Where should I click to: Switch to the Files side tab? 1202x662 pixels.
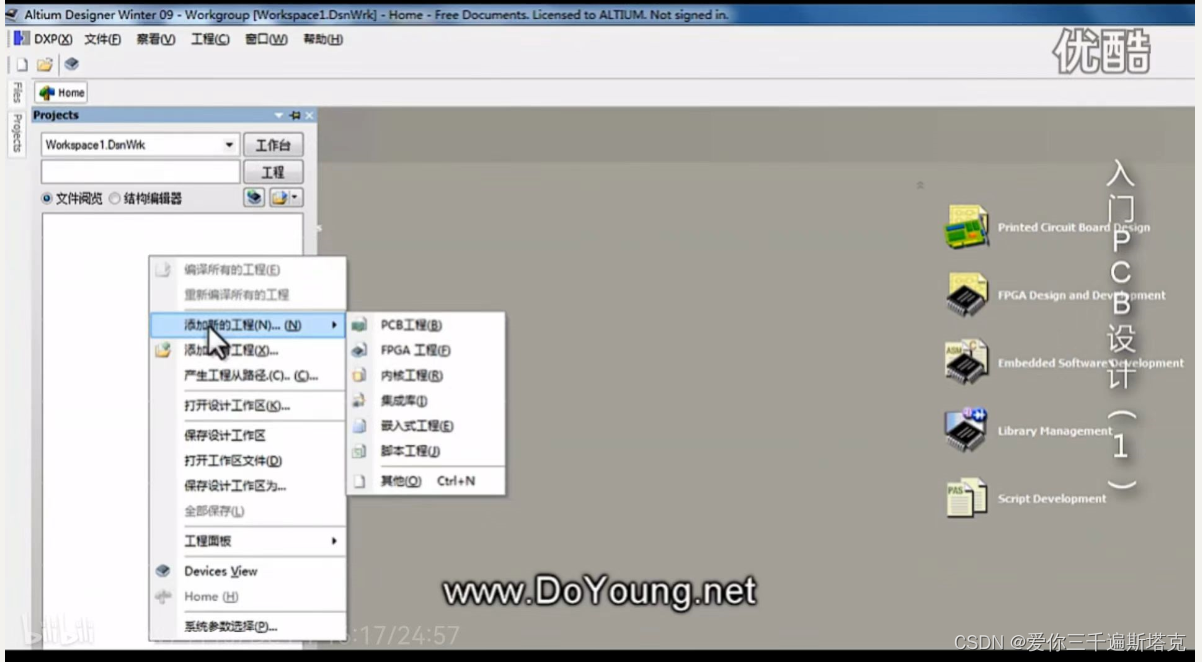pyautogui.click(x=16, y=93)
